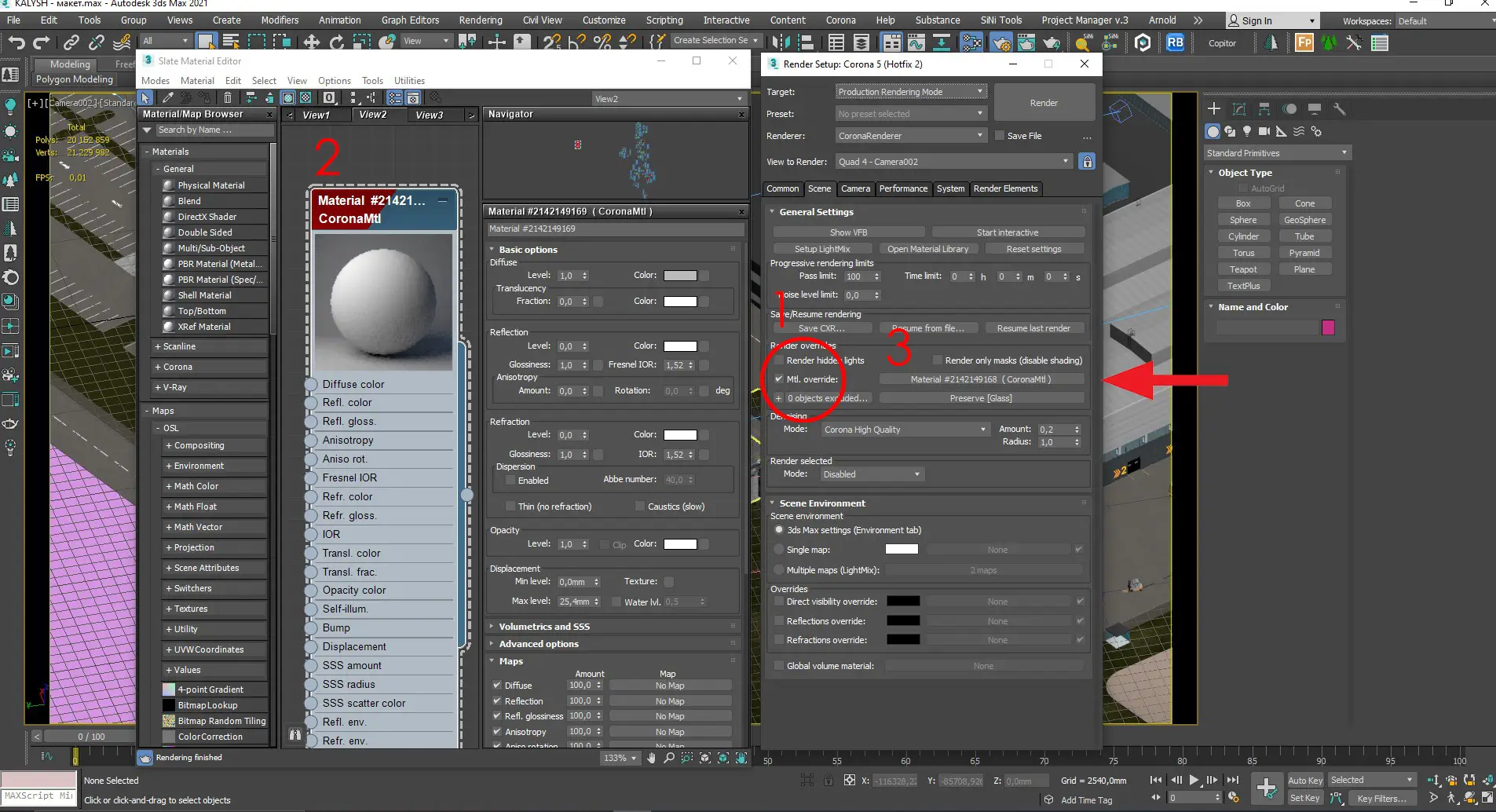Click the Reset settings button
This screenshot has width=1496, height=812.
[1033, 249]
